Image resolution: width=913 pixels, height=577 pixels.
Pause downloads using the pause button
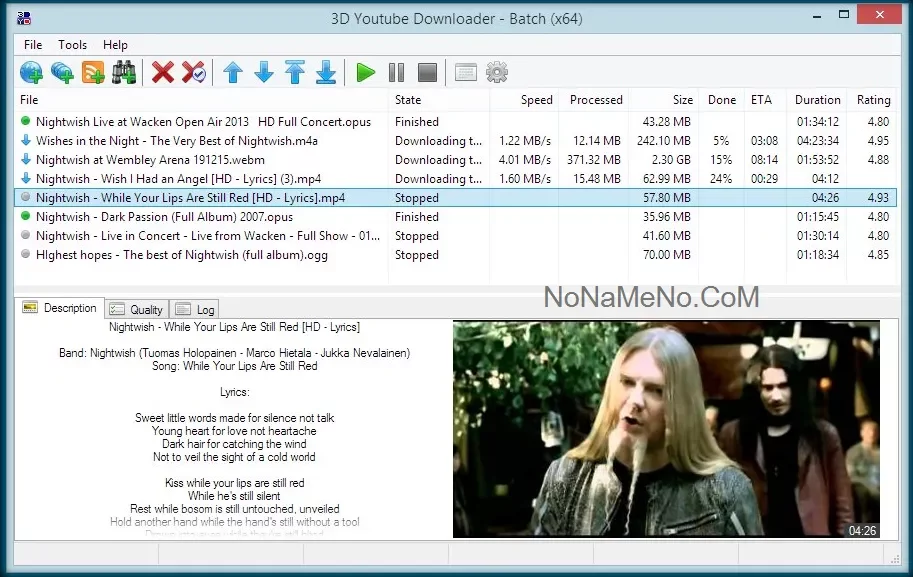click(x=397, y=72)
